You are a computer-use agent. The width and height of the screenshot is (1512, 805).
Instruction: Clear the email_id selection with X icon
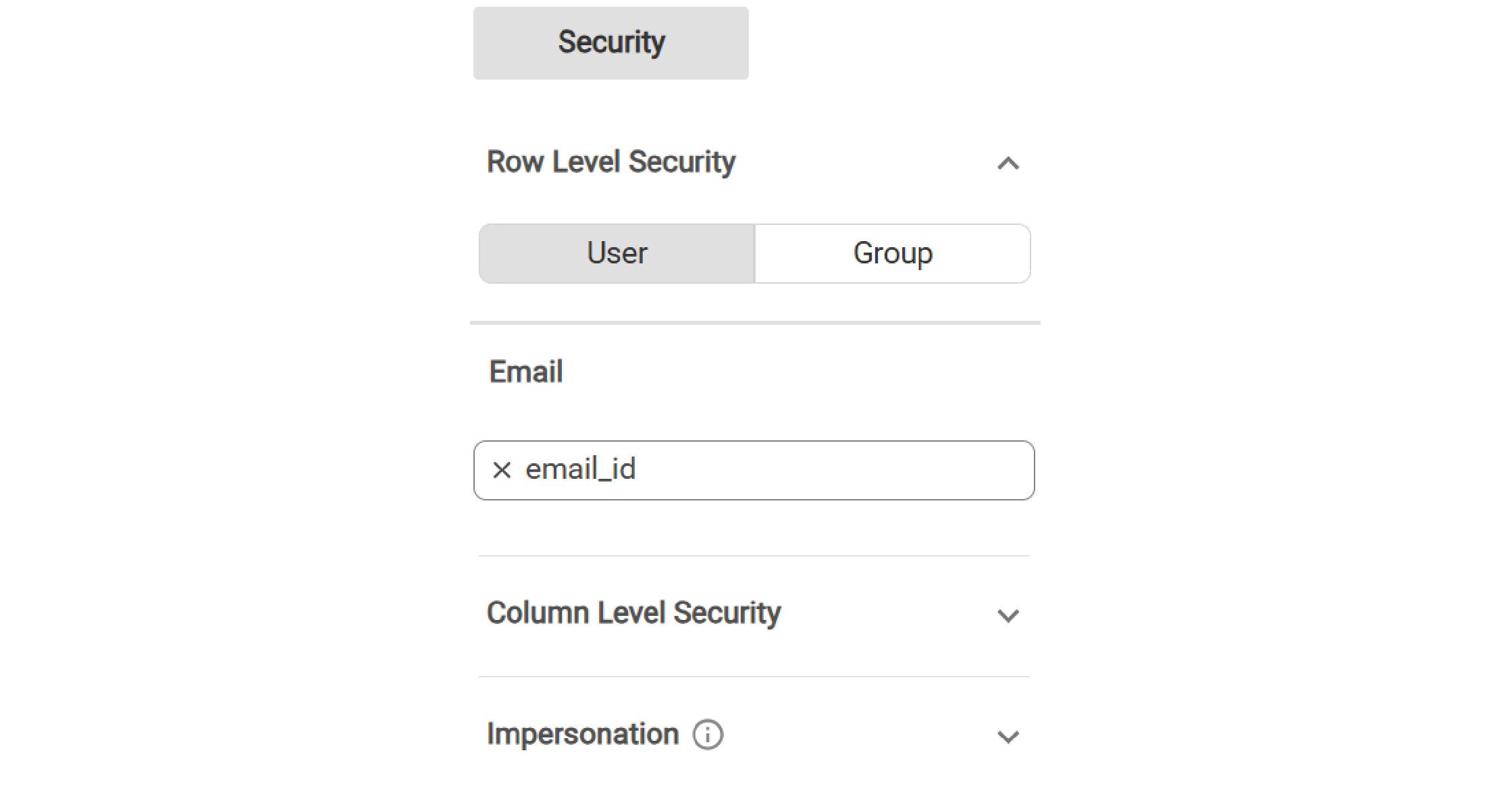[502, 470]
